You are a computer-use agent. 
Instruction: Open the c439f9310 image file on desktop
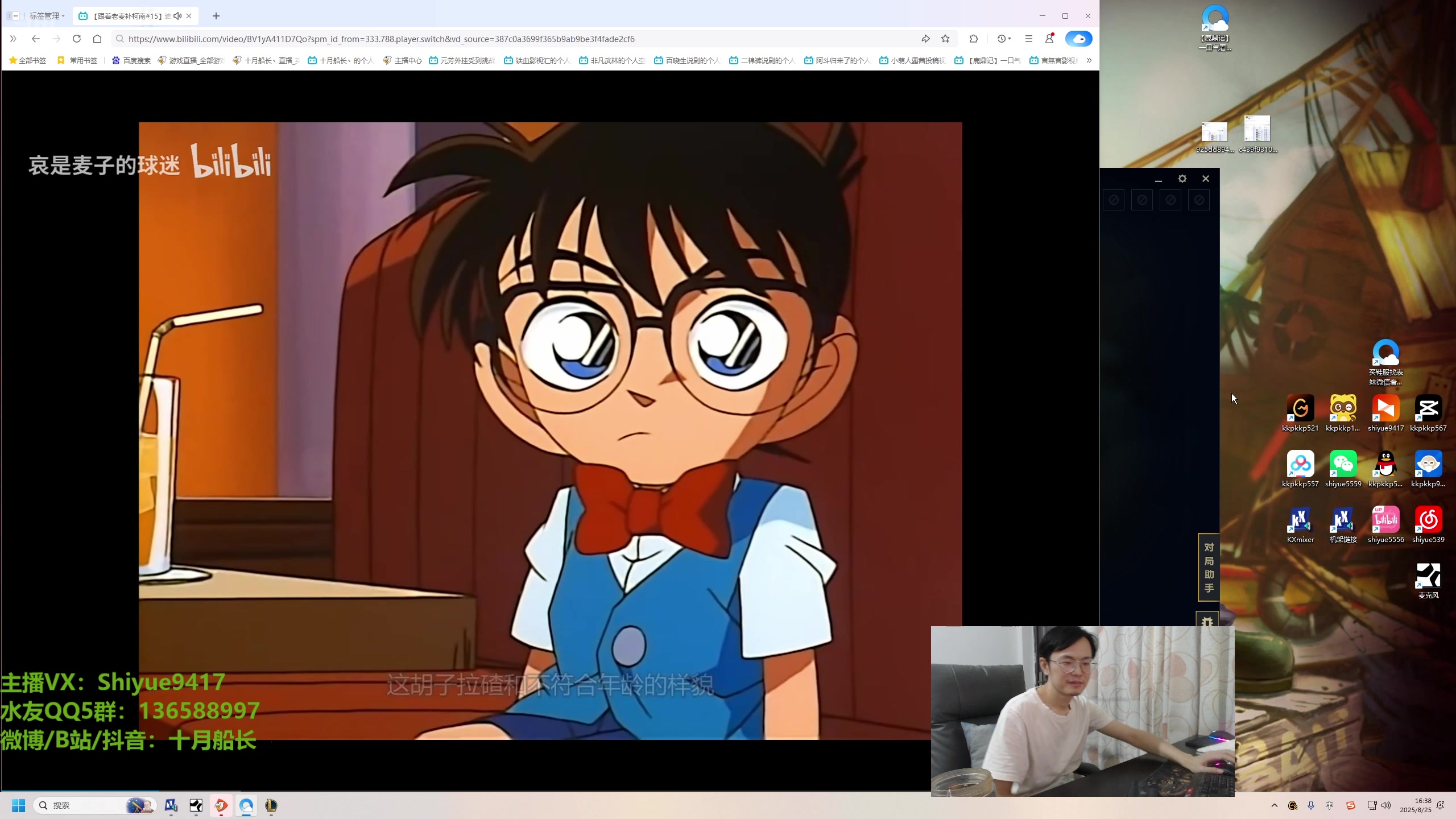(1258, 135)
